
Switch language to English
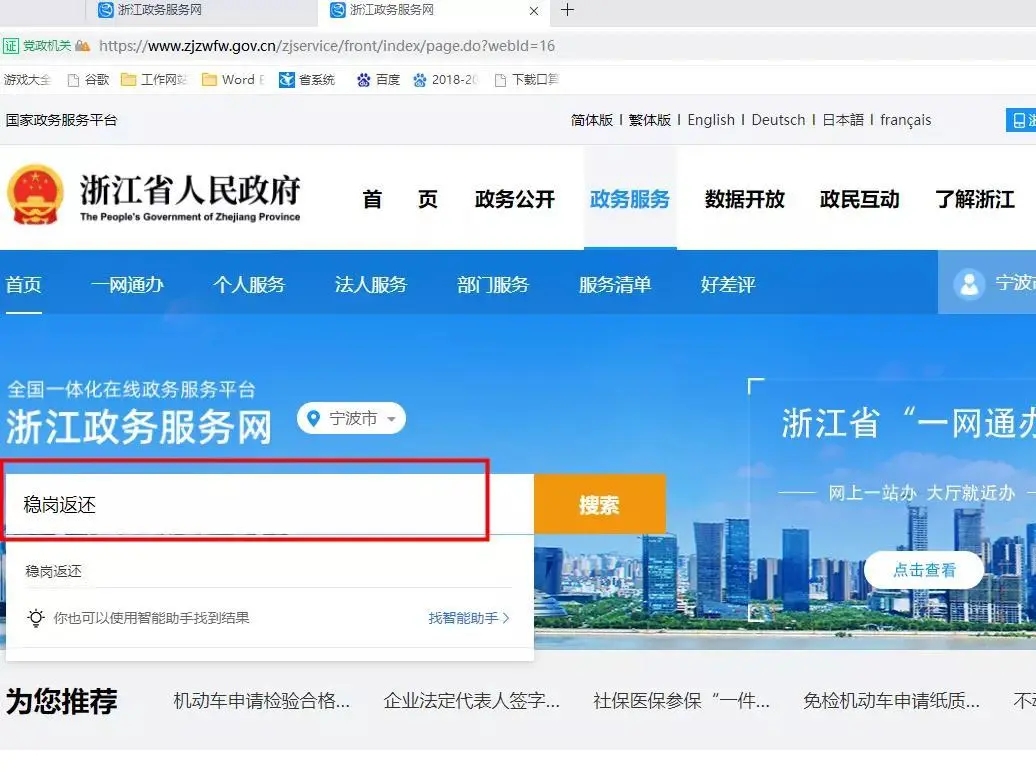711,120
